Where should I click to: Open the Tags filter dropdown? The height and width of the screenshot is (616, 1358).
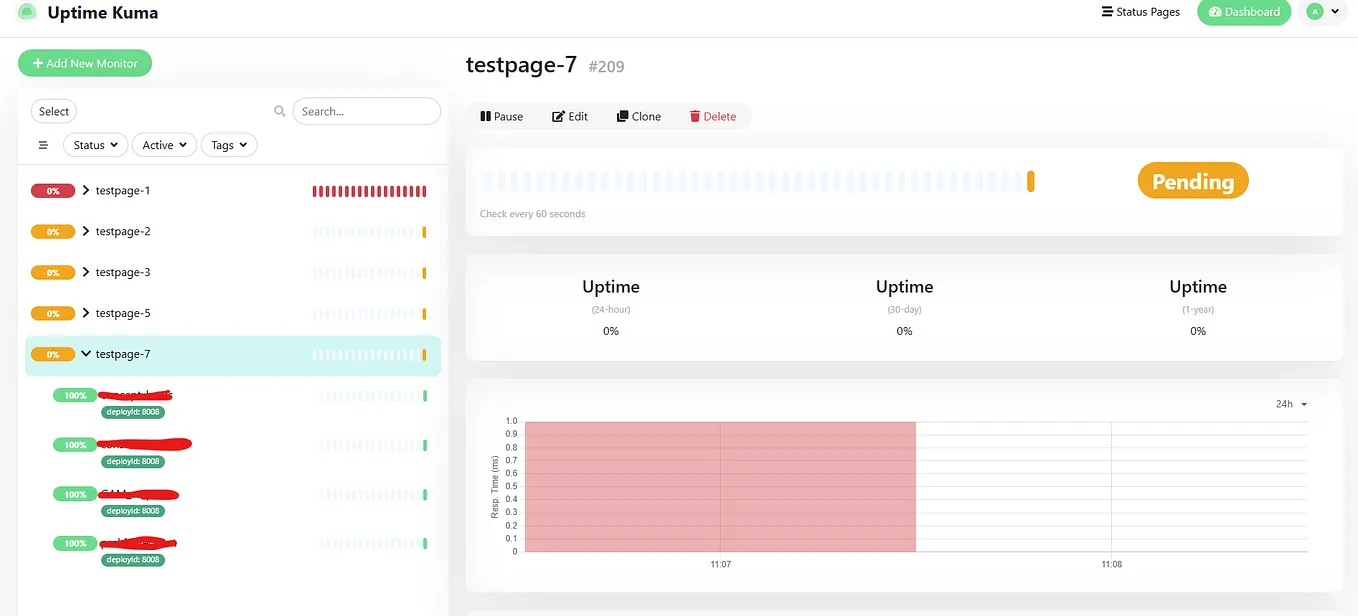tap(228, 145)
